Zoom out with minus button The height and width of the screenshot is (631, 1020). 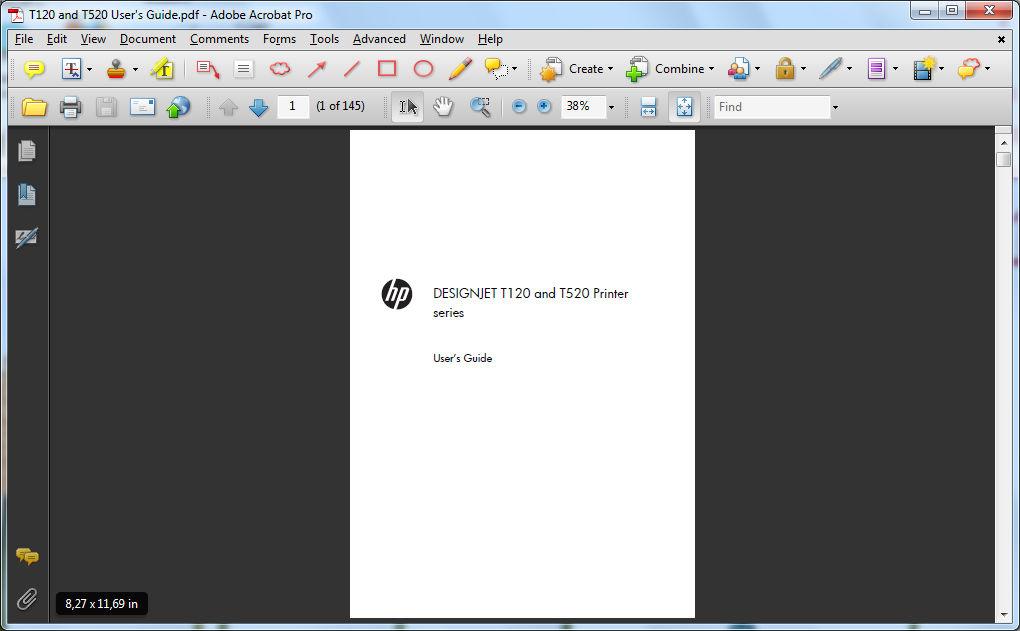[x=519, y=106]
